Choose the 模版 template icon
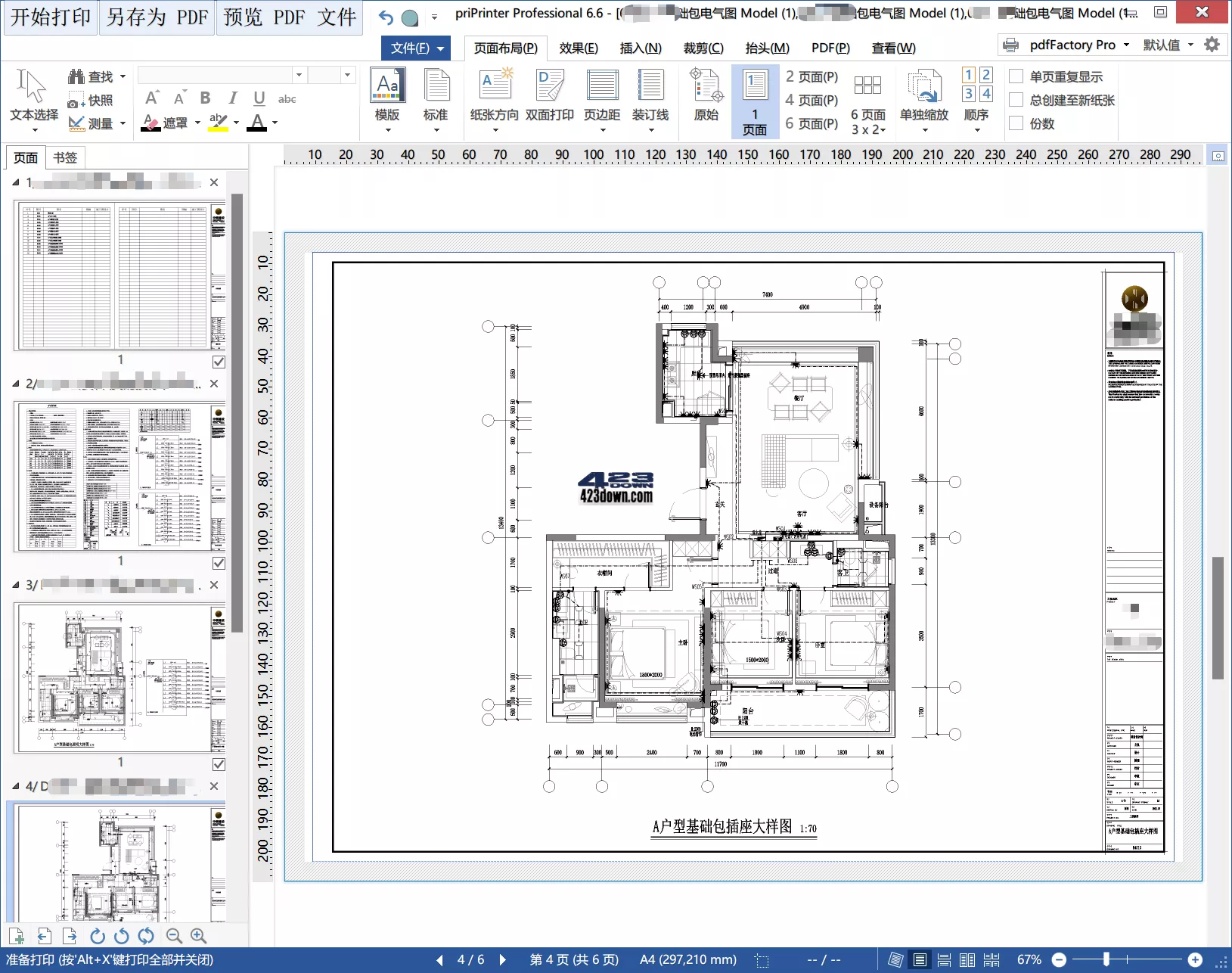This screenshot has height=973, width=1232. 387,85
